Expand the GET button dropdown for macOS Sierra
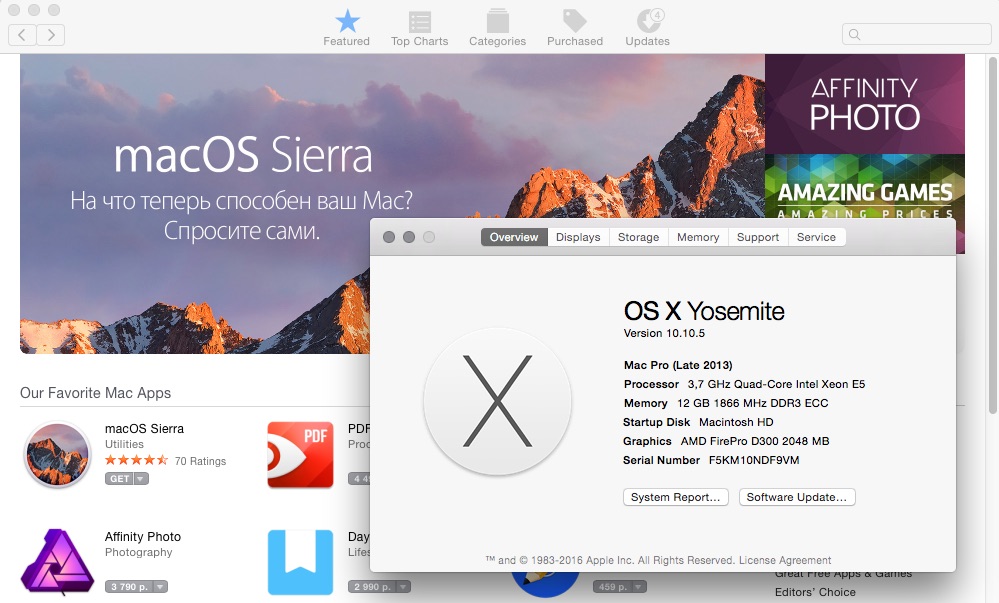The image size is (999, 603). point(141,479)
